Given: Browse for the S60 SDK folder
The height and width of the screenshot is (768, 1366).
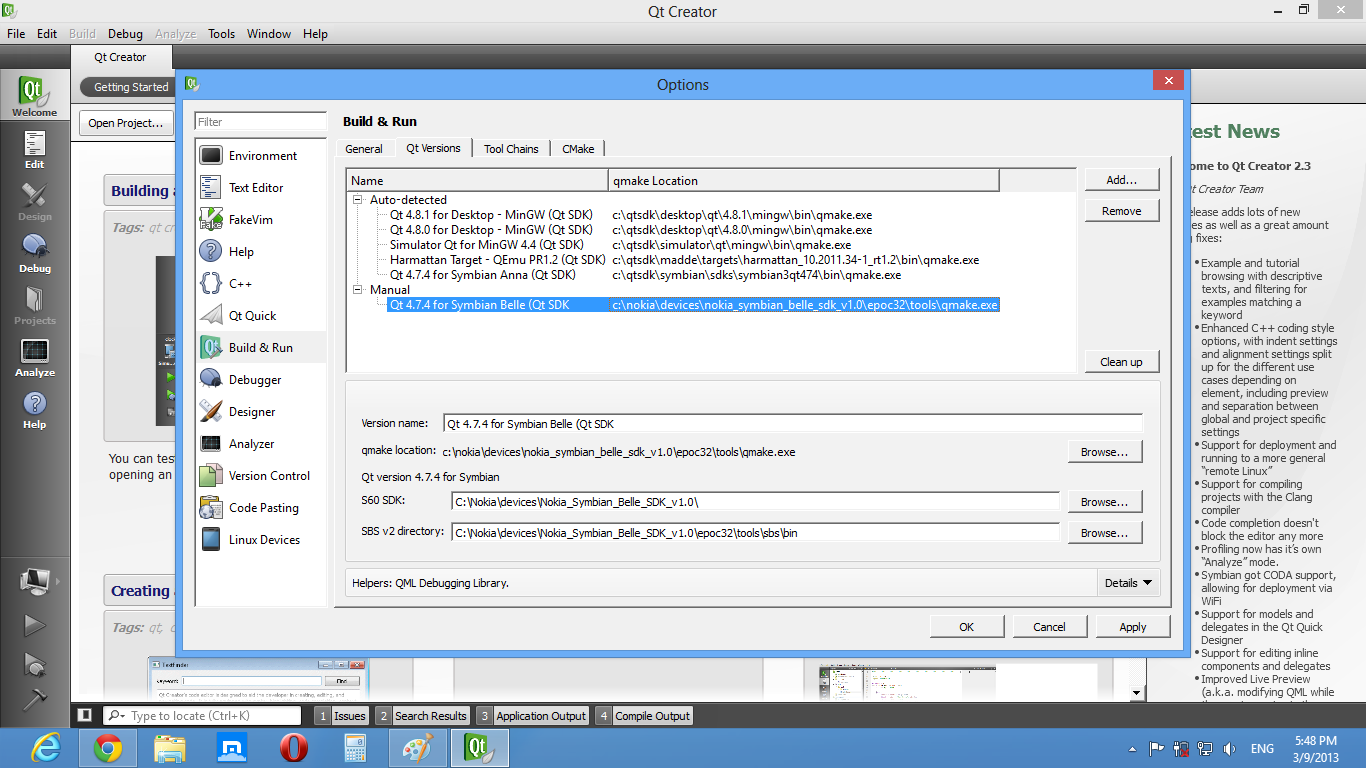Looking at the screenshot, I should [1104, 502].
